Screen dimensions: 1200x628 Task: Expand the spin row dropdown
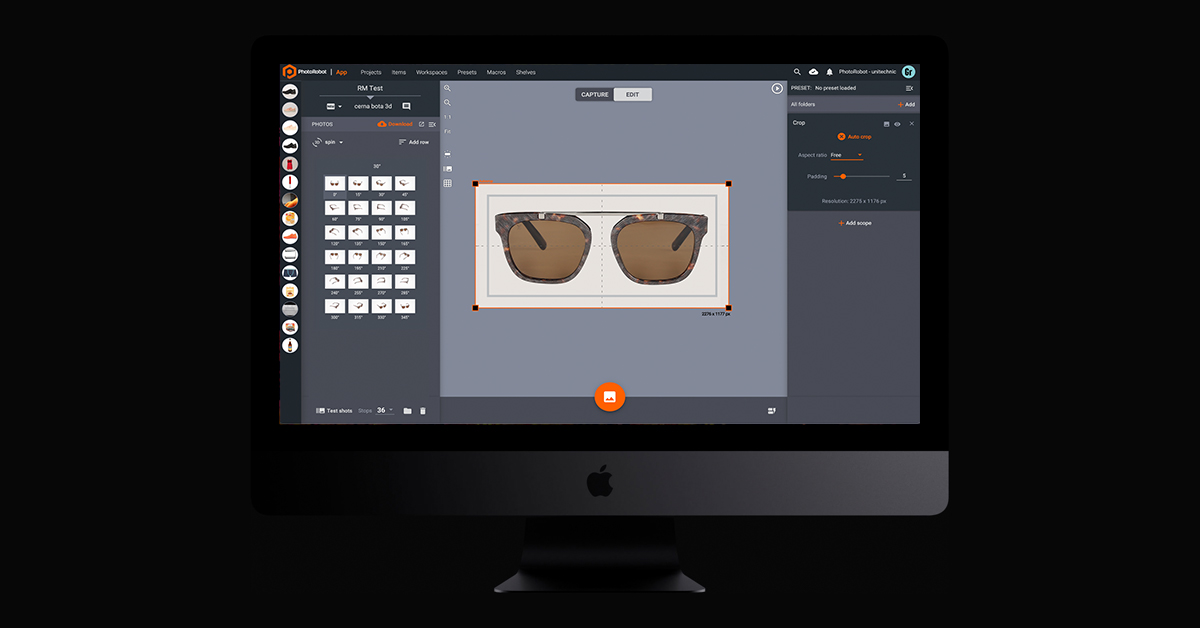coord(341,142)
